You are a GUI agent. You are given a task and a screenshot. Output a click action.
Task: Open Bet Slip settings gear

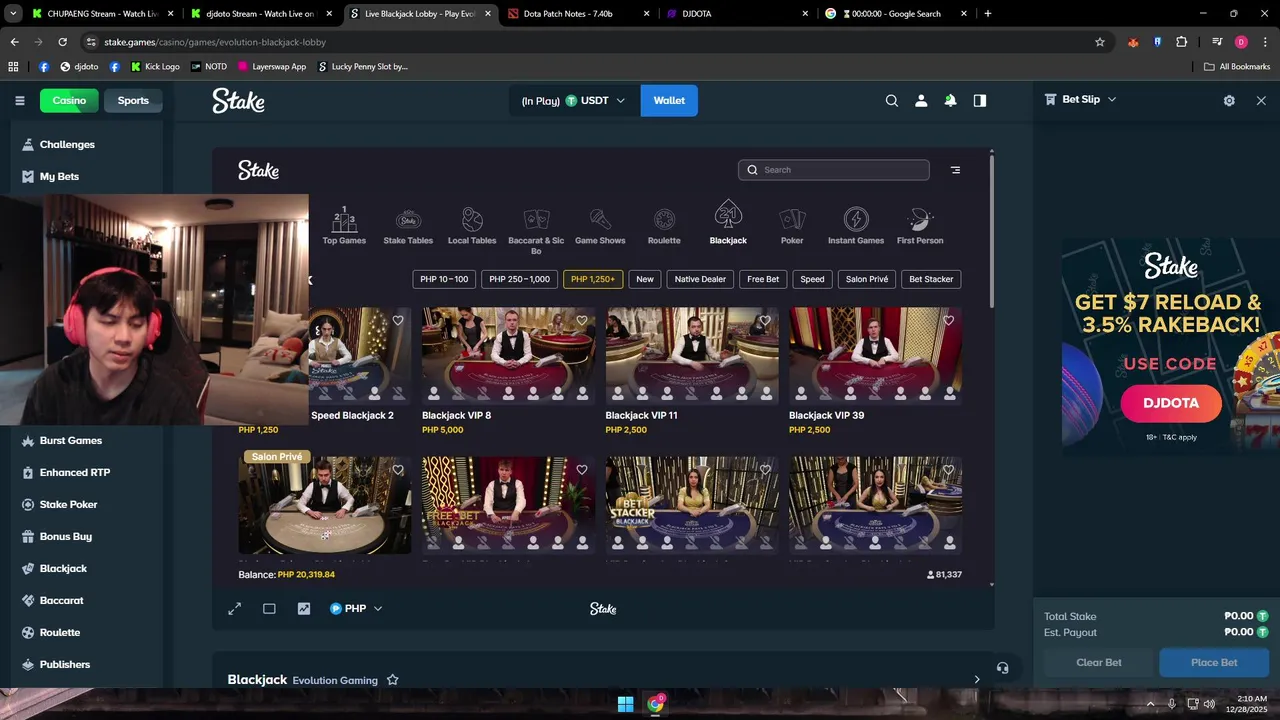point(1229,100)
